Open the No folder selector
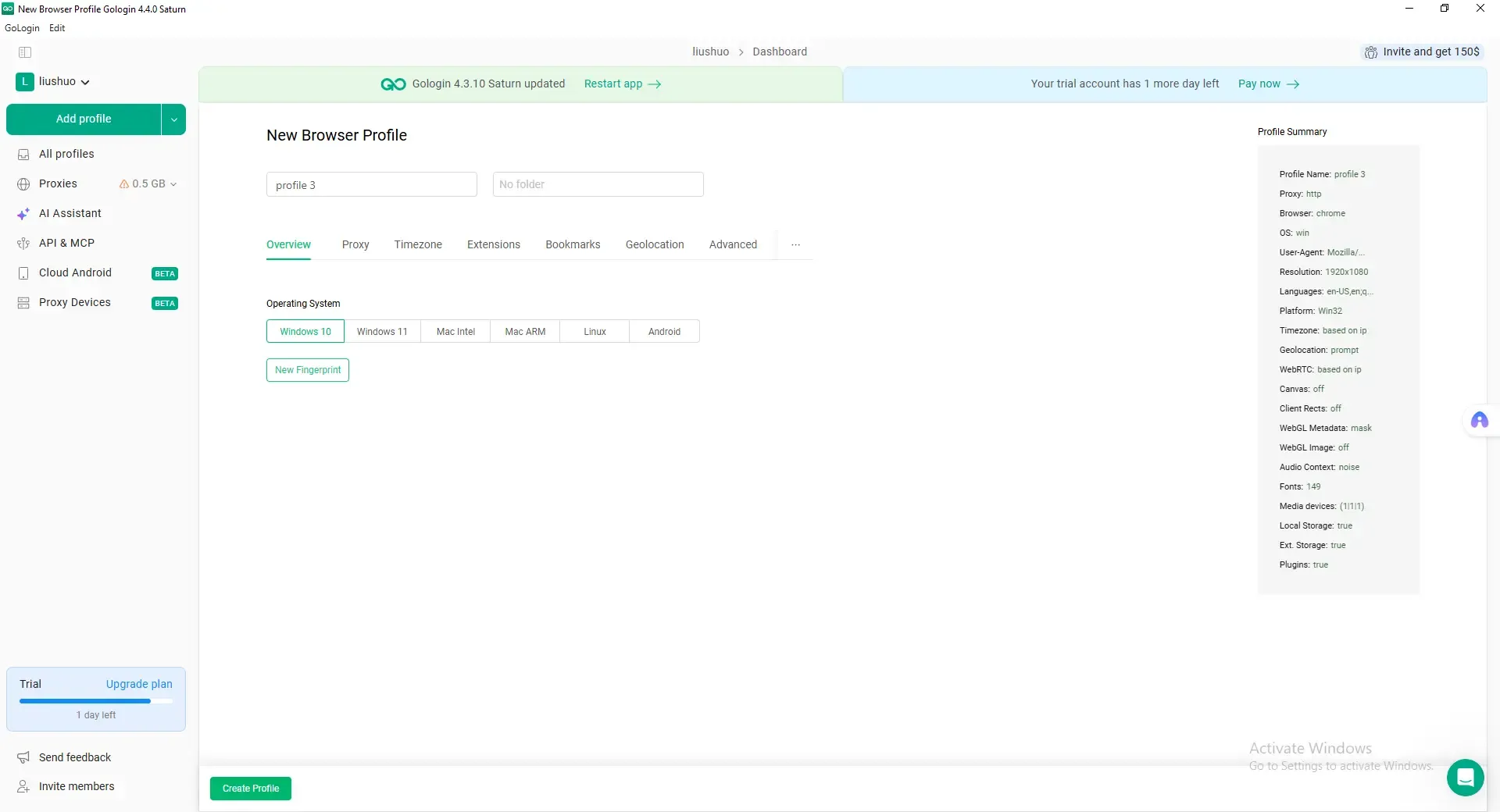 tap(598, 184)
